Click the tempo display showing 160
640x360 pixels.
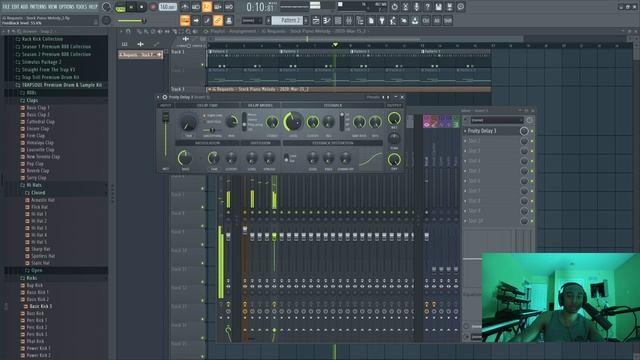[167, 7]
